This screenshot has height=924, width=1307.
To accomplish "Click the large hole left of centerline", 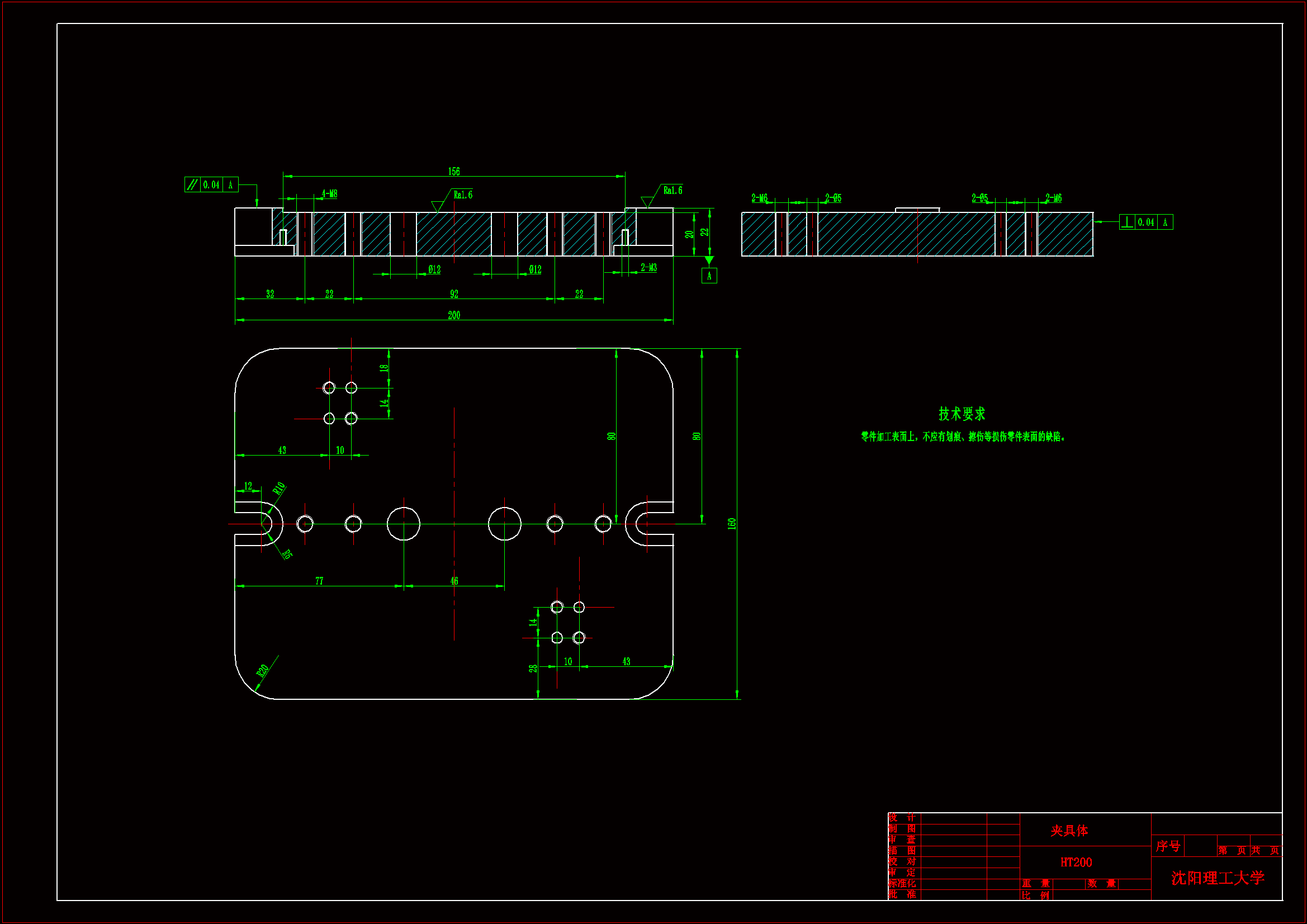I will (x=404, y=523).
